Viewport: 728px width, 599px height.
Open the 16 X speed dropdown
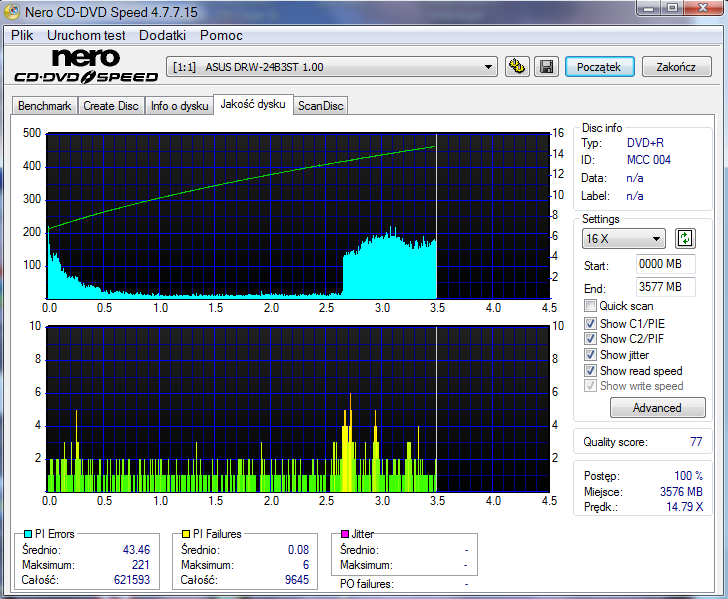(624, 239)
